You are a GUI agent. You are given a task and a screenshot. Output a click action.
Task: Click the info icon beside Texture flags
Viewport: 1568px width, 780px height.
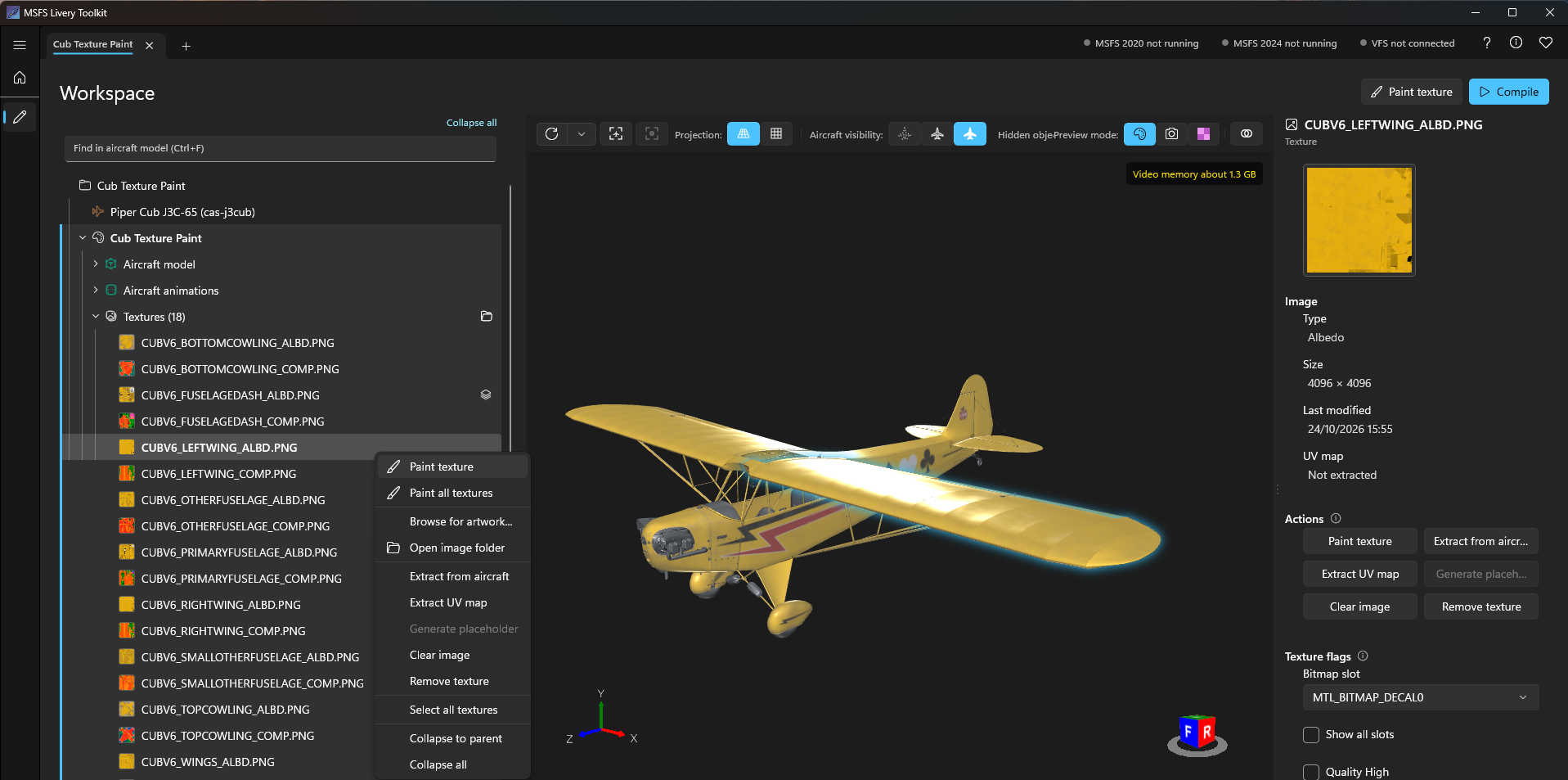click(x=1363, y=656)
